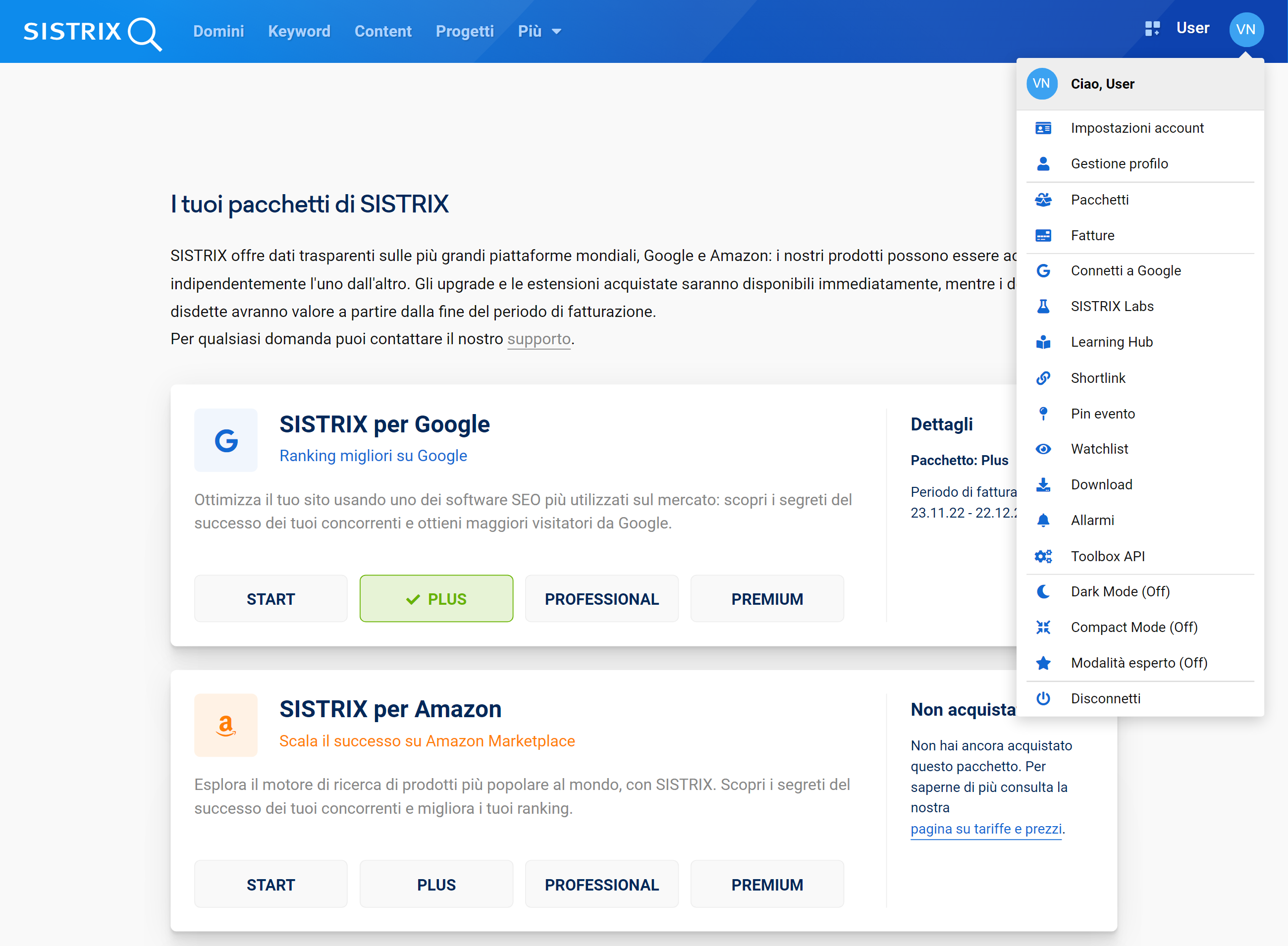Click Scala il successo su Amazon Marketplace
The image size is (1288, 946).
427,741
